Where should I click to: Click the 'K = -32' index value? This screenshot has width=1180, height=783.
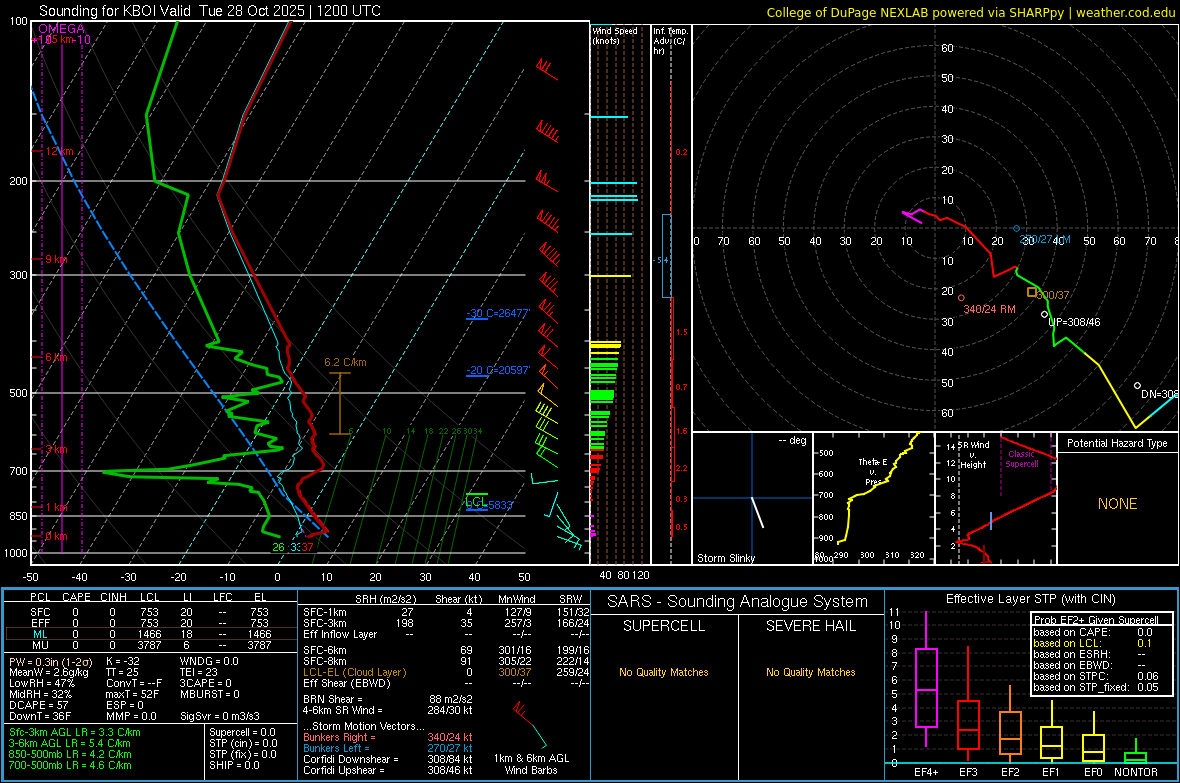[x=123, y=661]
